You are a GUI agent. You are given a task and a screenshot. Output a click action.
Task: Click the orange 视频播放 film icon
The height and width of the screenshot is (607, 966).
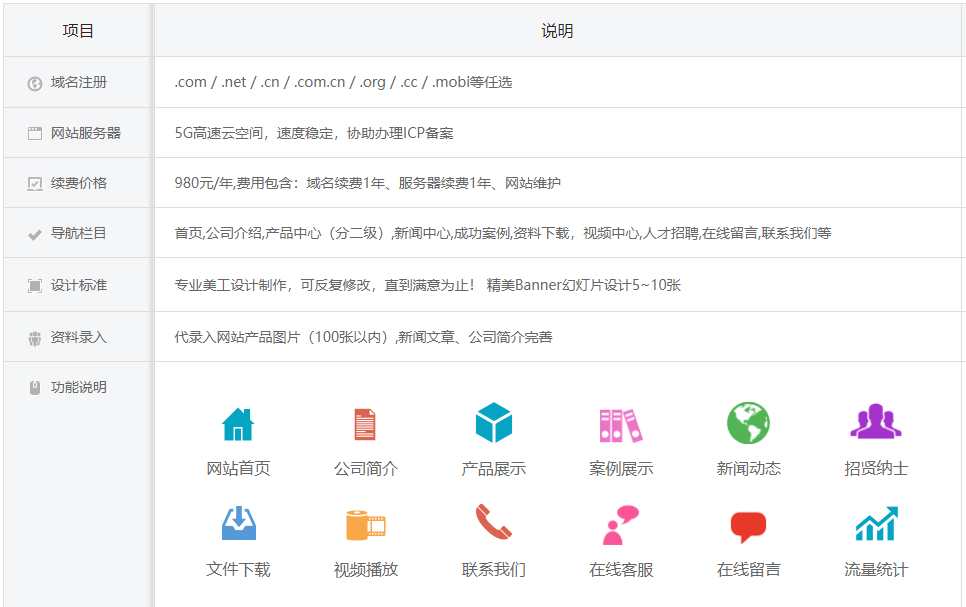click(x=365, y=525)
